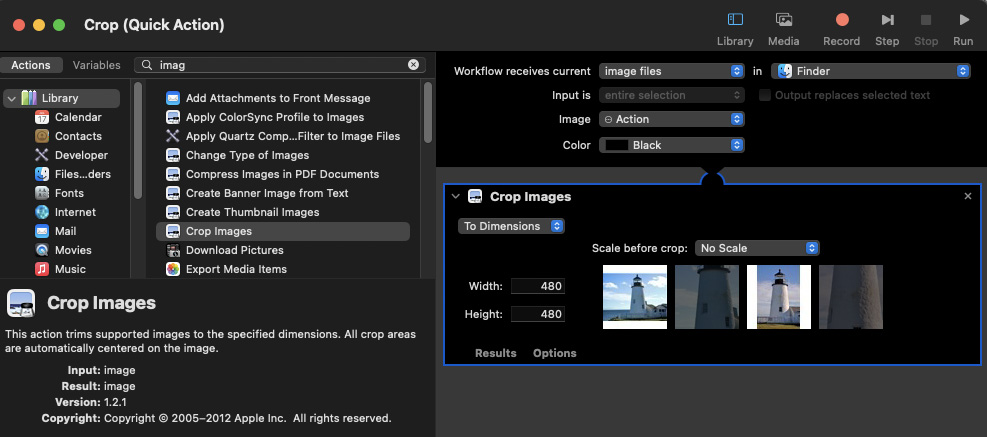Toggle the Library panel toolbar icon
987x437 pixels.
pos(735,20)
